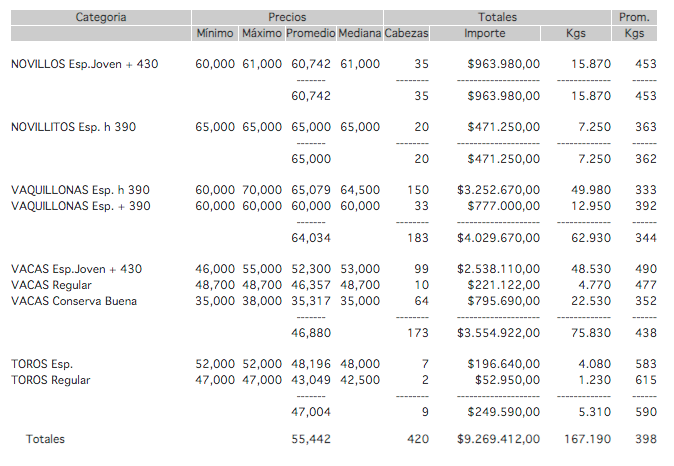This screenshot has width=674, height=466.
Task: Select the Promedio column header
Action: (x=310, y=33)
